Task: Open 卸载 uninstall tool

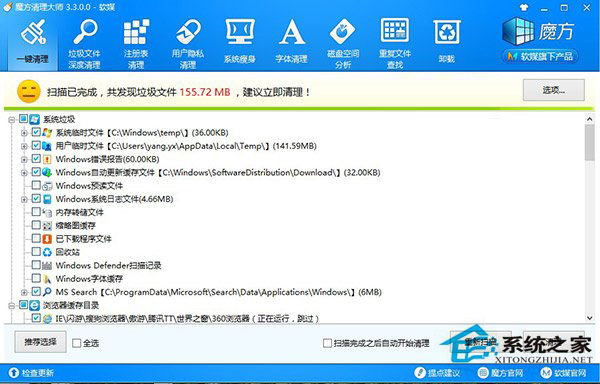Action: (x=447, y=42)
